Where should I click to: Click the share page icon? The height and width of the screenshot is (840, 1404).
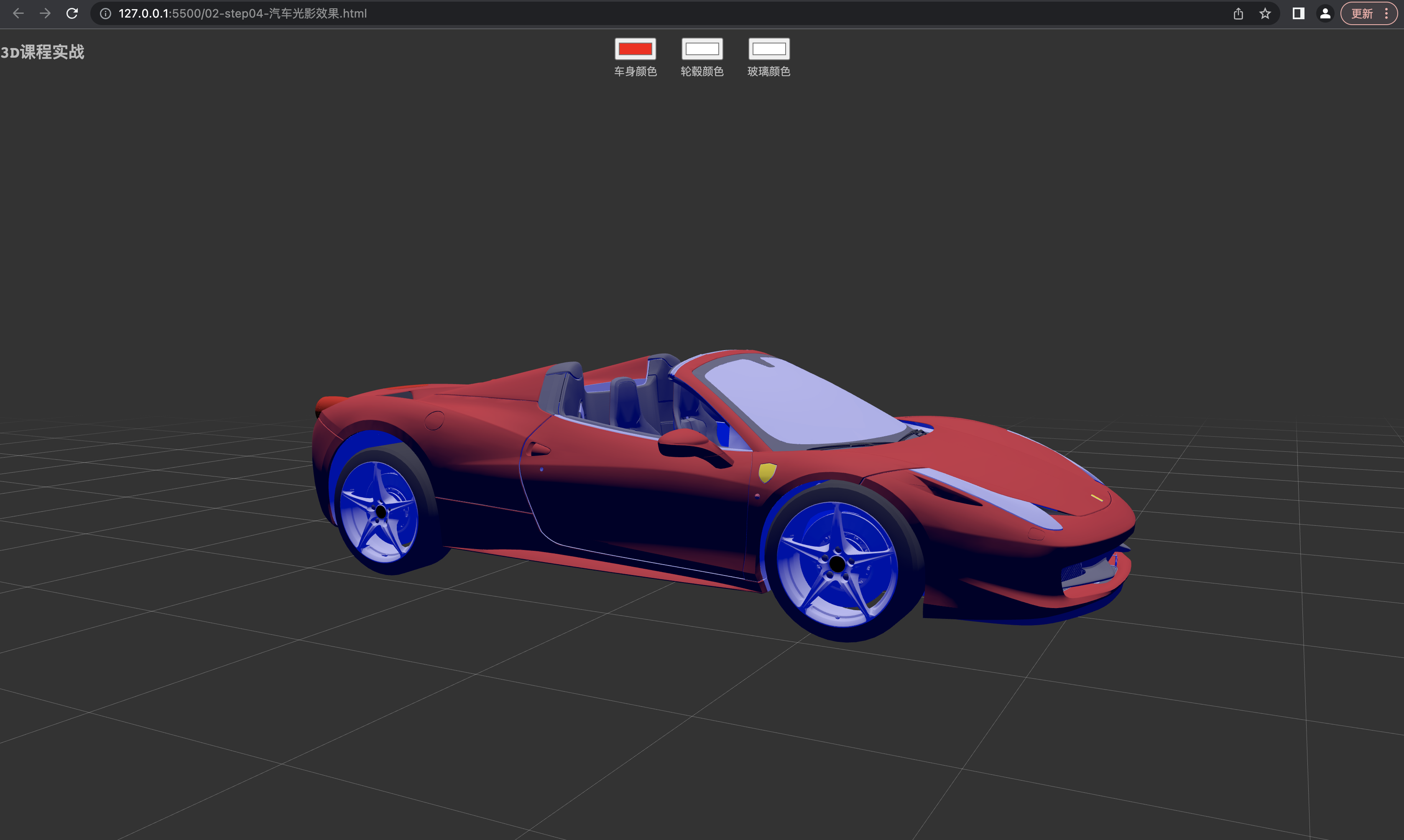[x=1238, y=14]
